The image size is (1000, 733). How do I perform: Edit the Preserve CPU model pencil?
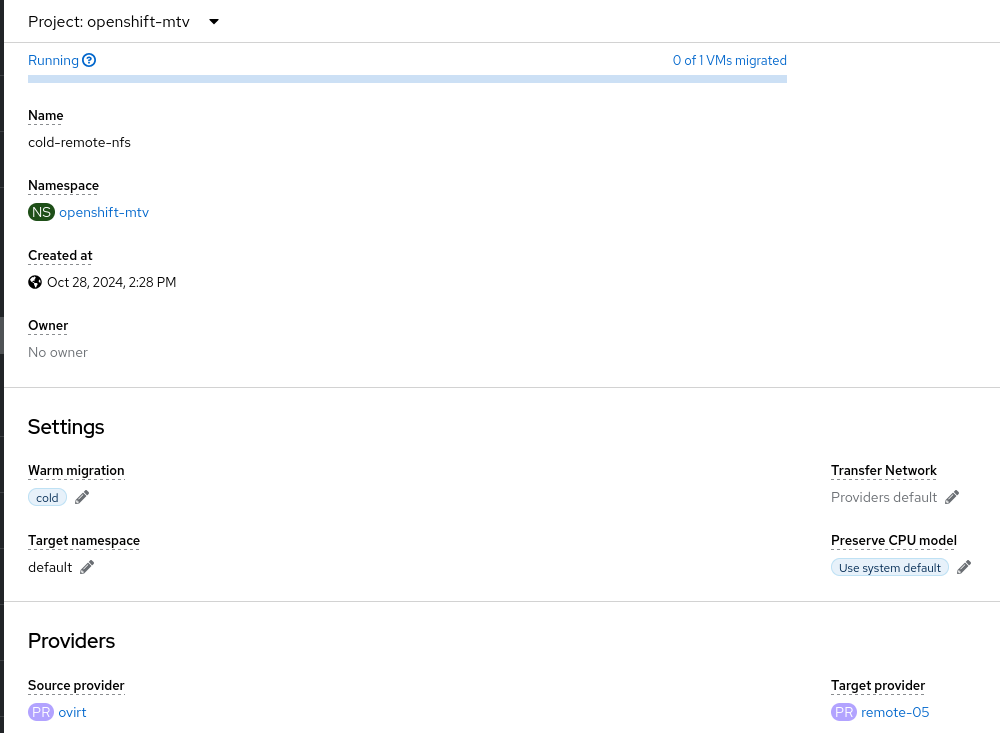(x=964, y=567)
